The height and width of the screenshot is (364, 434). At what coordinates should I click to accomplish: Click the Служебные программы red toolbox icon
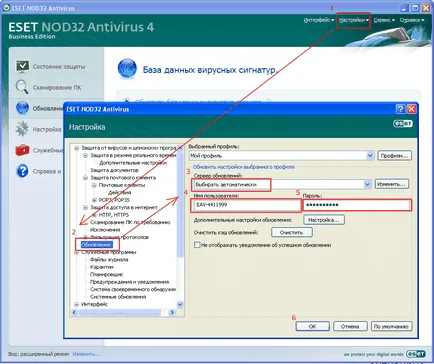tap(22, 150)
